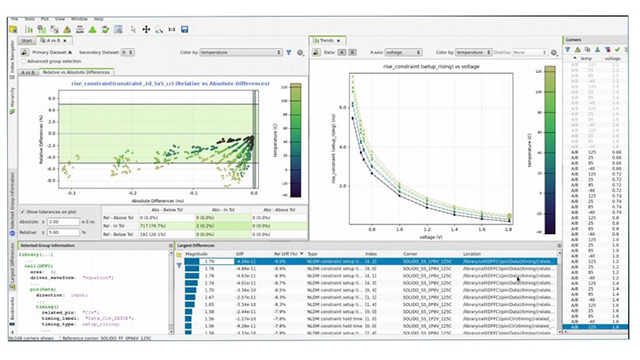Open the folder icon in main toolbar
The height and width of the screenshot is (360, 640).
click(13, 29)
